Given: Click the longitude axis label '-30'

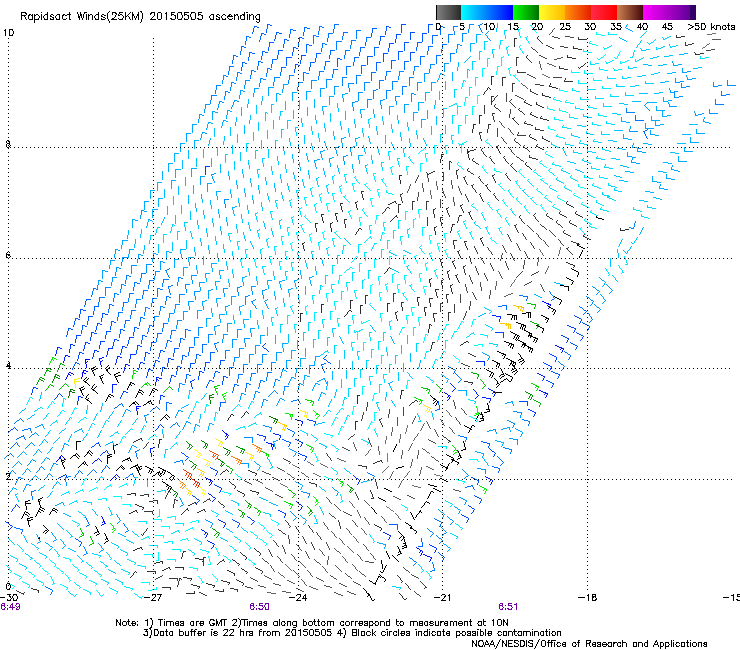Looking at the screenshot, I should coord(8,597).
